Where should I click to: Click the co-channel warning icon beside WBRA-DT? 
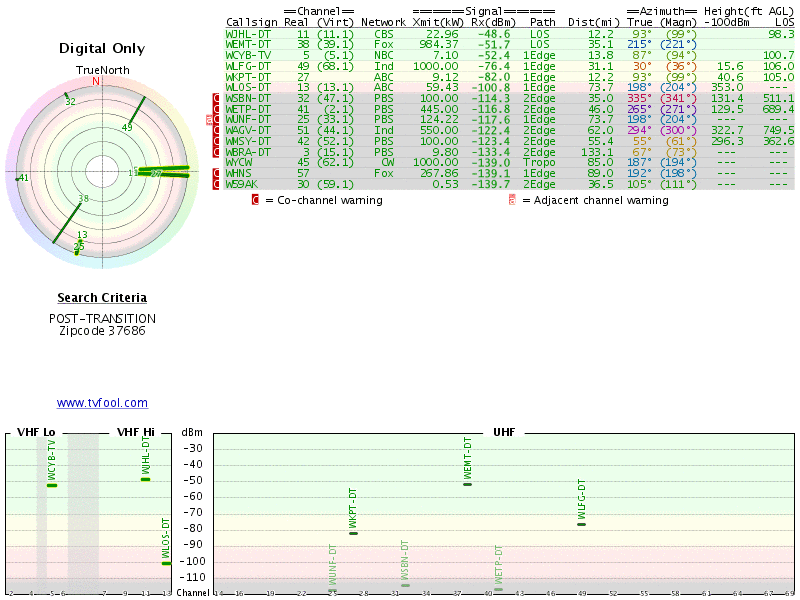pos(216,152)
